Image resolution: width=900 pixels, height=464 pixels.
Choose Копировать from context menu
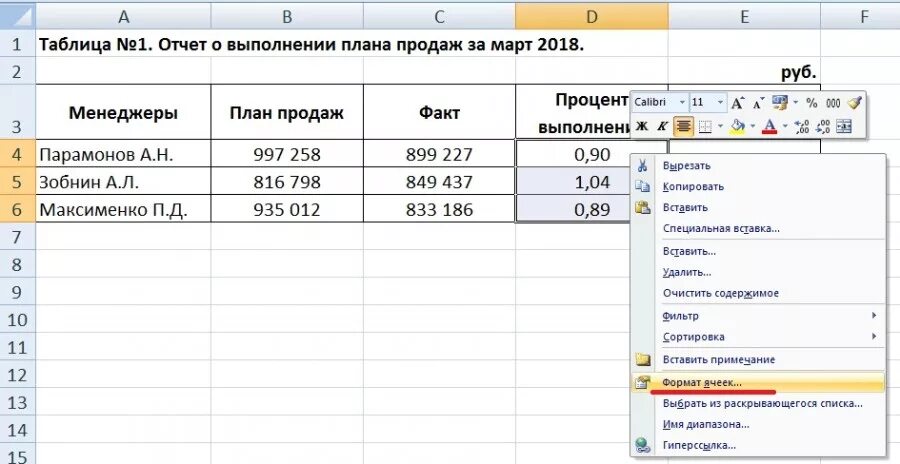click(758, 187)
